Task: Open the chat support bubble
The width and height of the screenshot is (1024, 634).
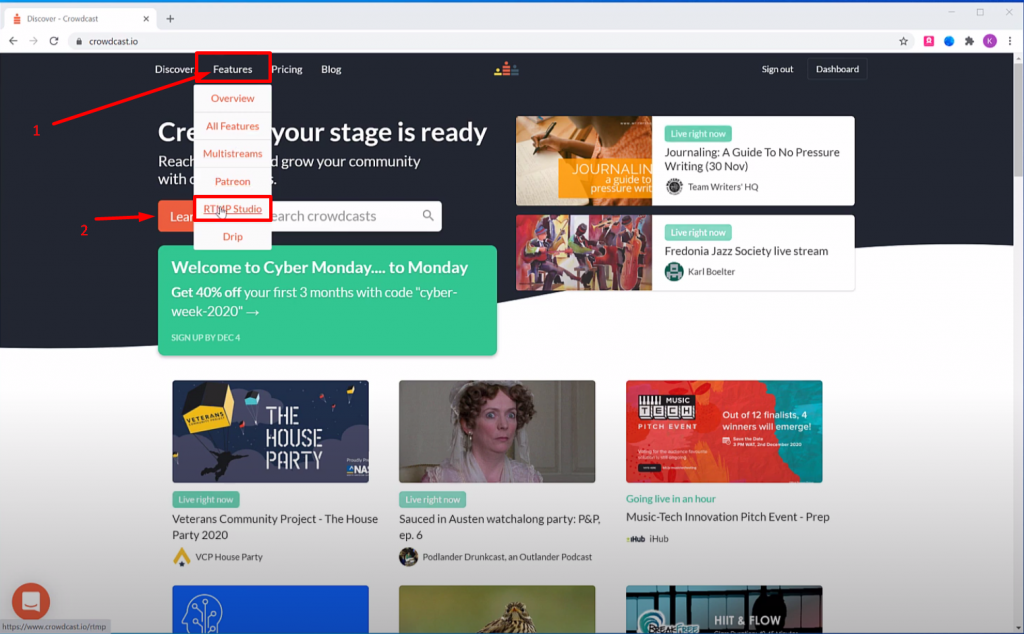Action: (31, 601)
